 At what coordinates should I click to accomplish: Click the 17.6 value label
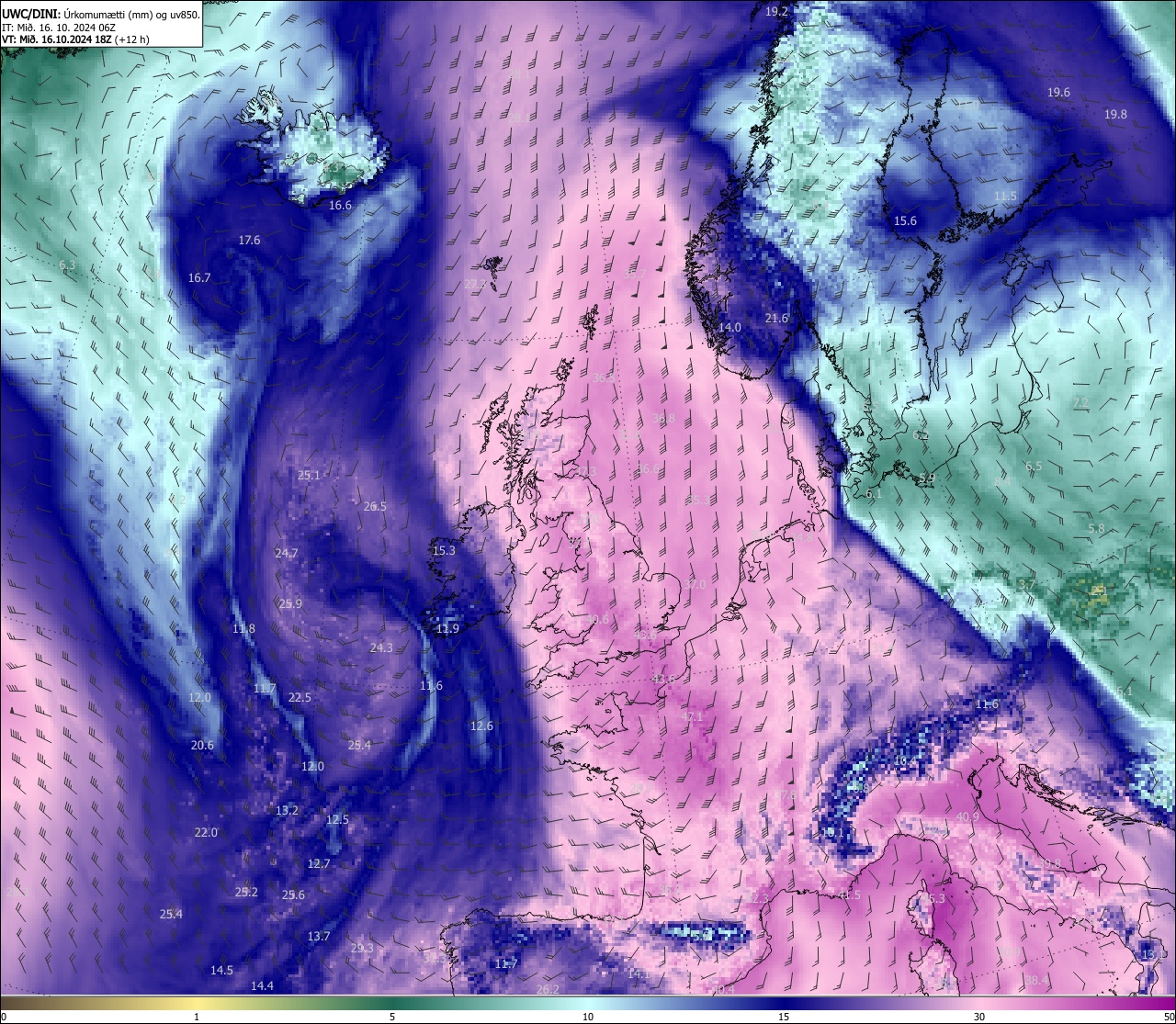click(249, 240)
